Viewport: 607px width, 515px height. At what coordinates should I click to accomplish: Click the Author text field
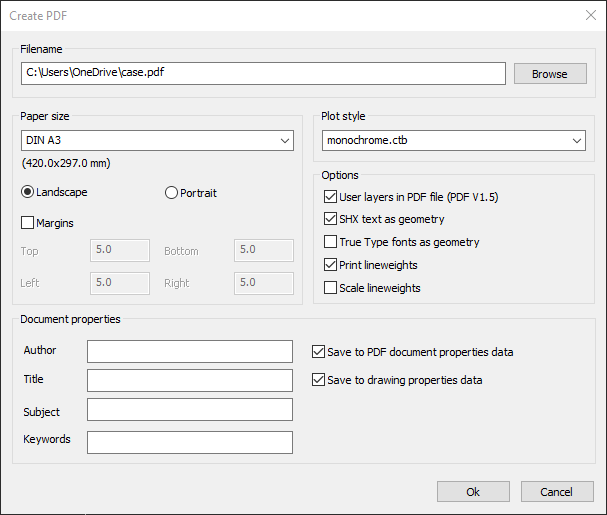(190, 351)
